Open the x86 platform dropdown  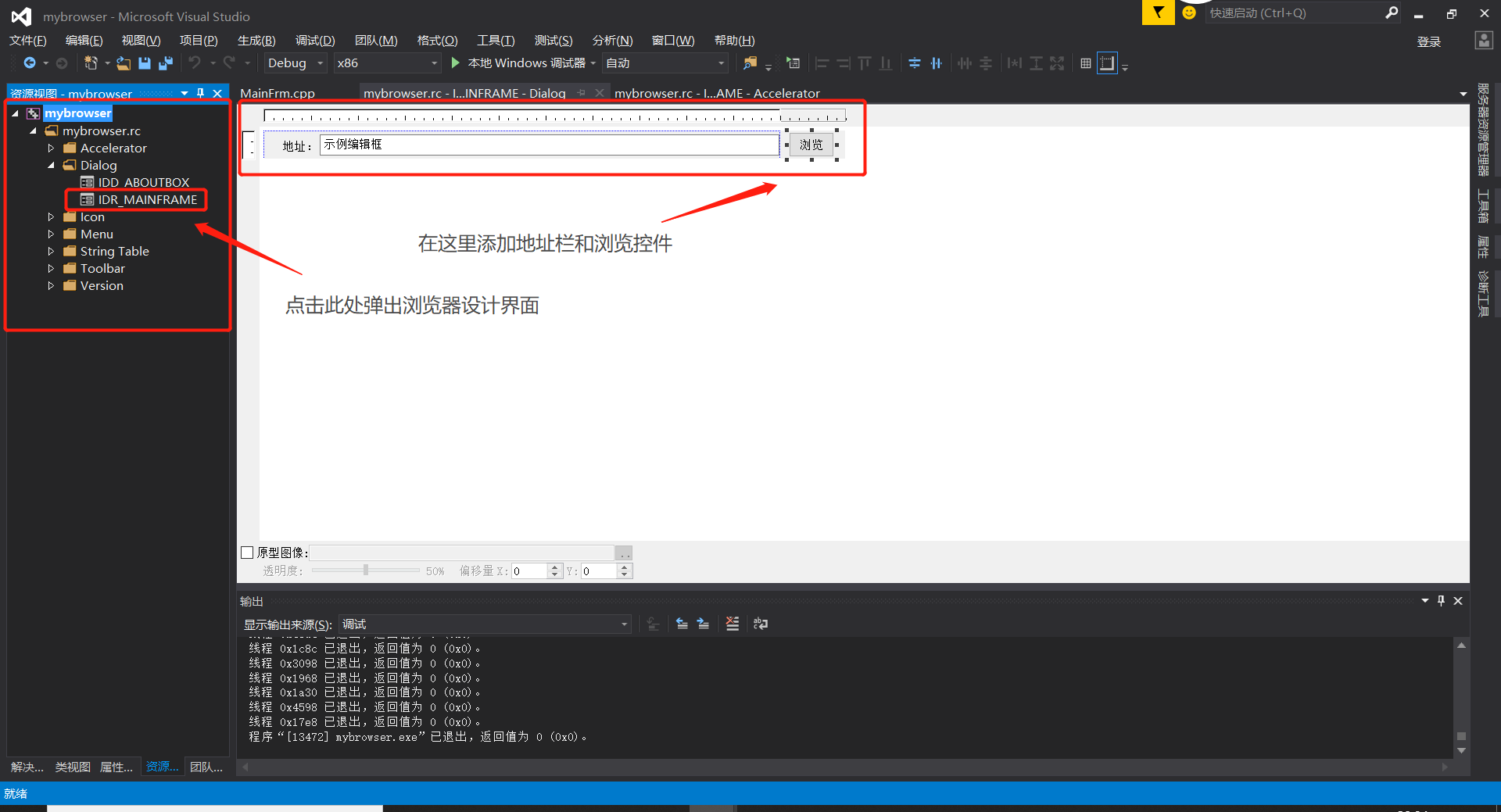coord(387,63)
